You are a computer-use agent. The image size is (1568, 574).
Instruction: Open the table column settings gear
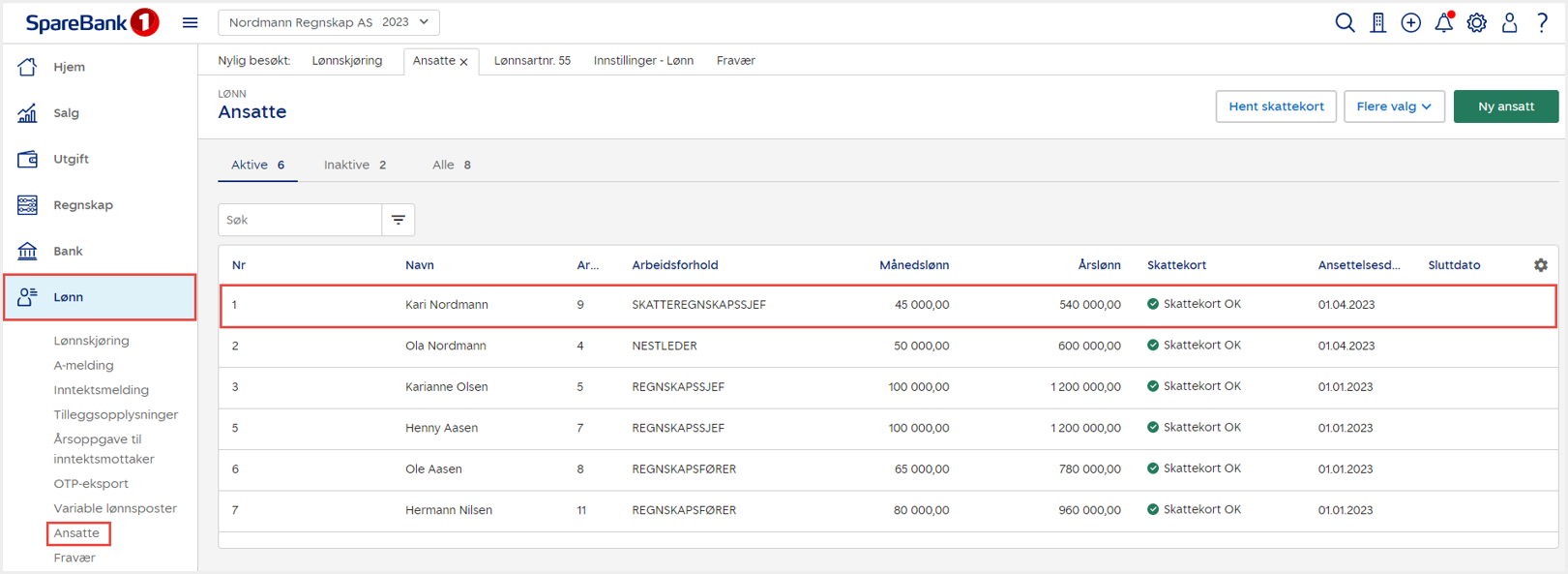tap(1540, 265)
